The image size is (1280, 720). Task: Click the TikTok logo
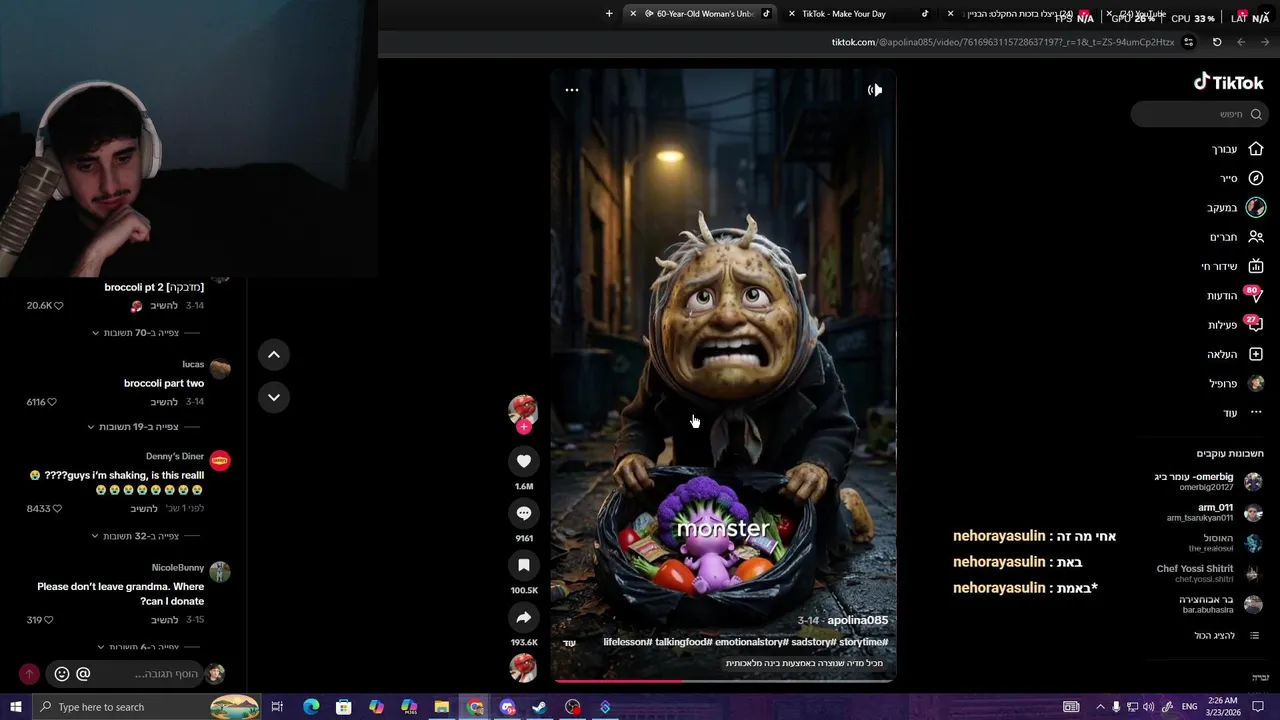tap(1229, 82)
